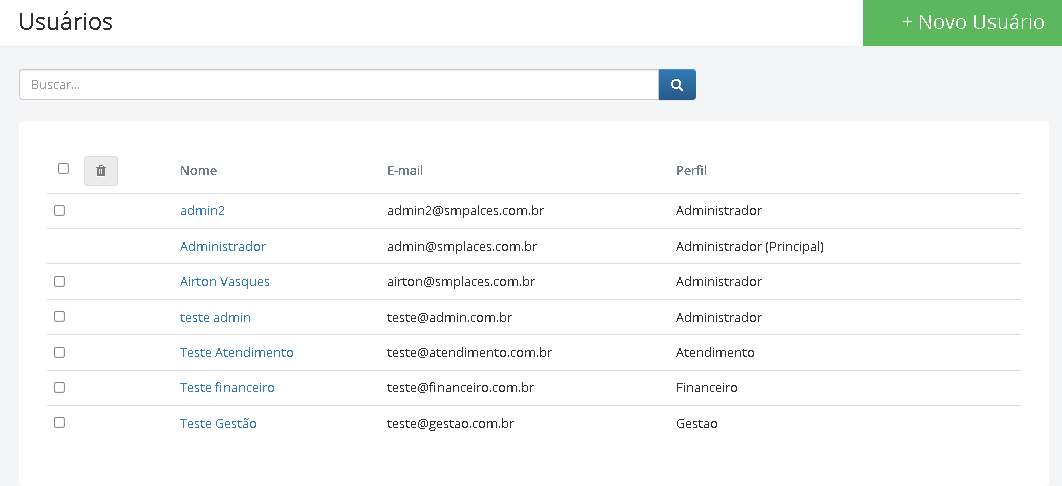Check the box for admin2 row
Screen dimensions: 1062x486
60,211
